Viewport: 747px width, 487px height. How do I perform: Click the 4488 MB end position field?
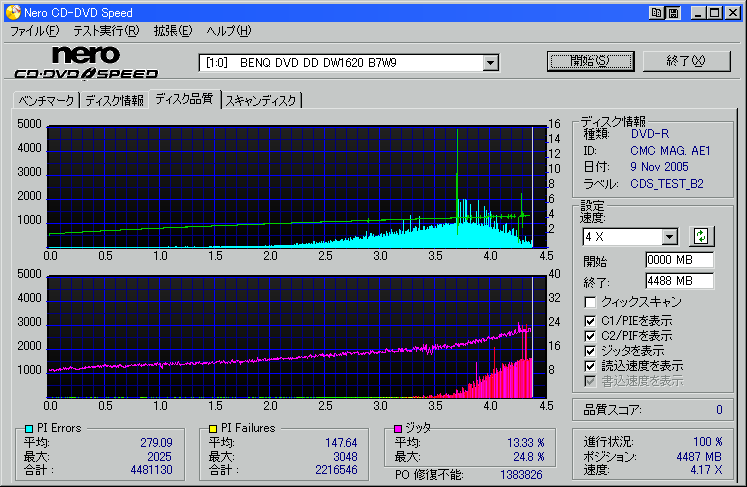coord(679,280)
